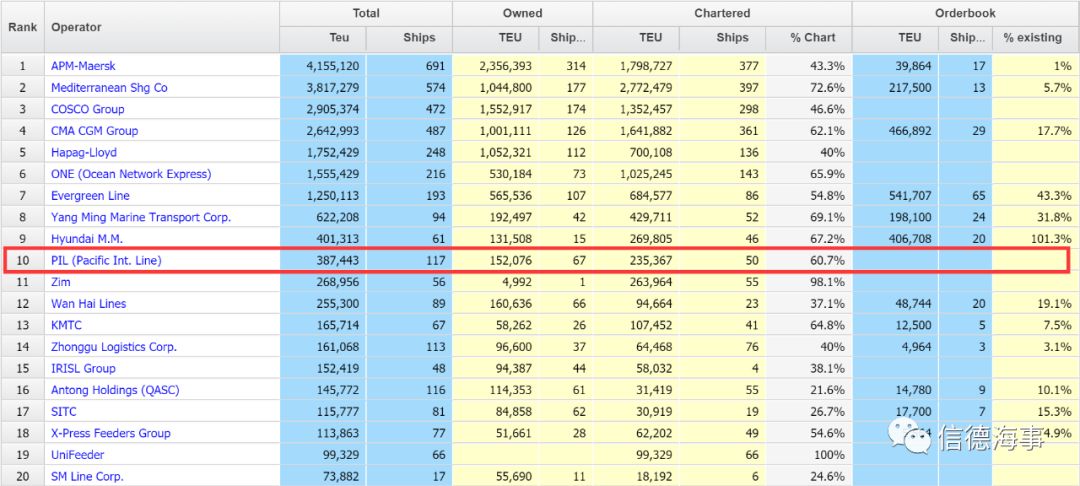Viewport: 1080px width, 486px height.
Task: Sort by % Chart column header
Action: (809, 38)
